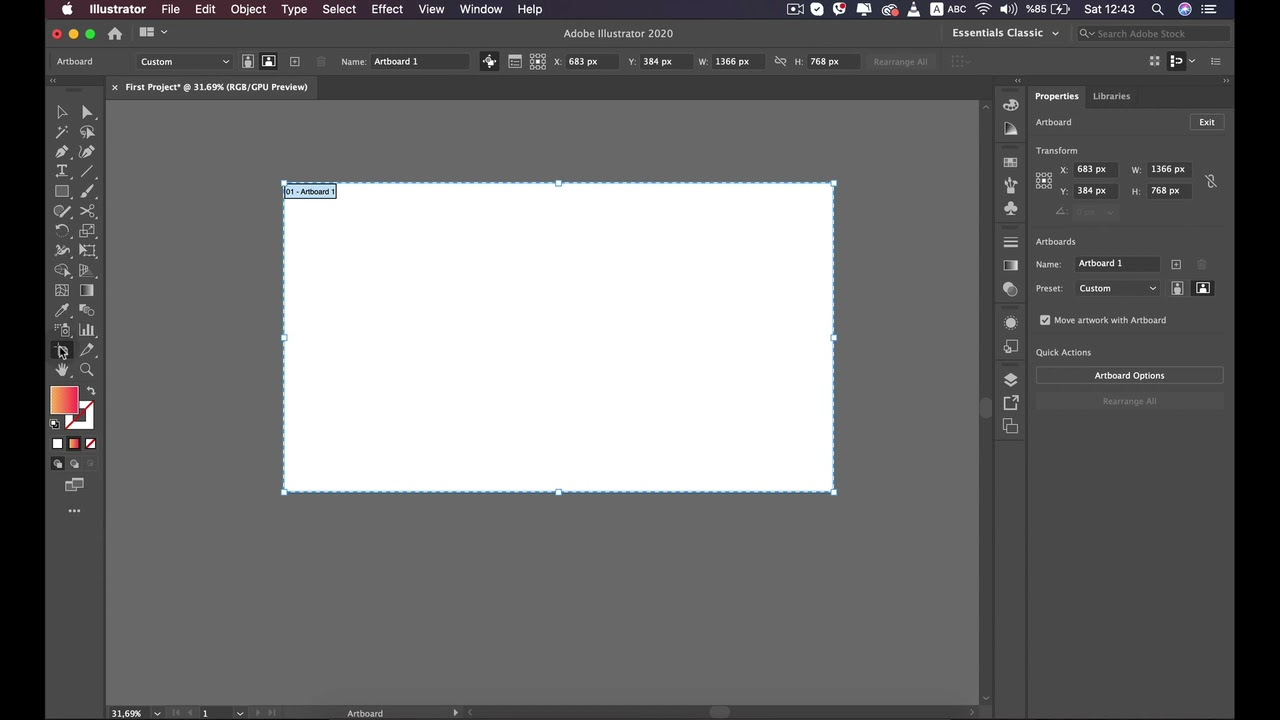Screen dimensions: 1280x720
Task: Set portrait orientation in Properties panel
Action: (1178, 288)
